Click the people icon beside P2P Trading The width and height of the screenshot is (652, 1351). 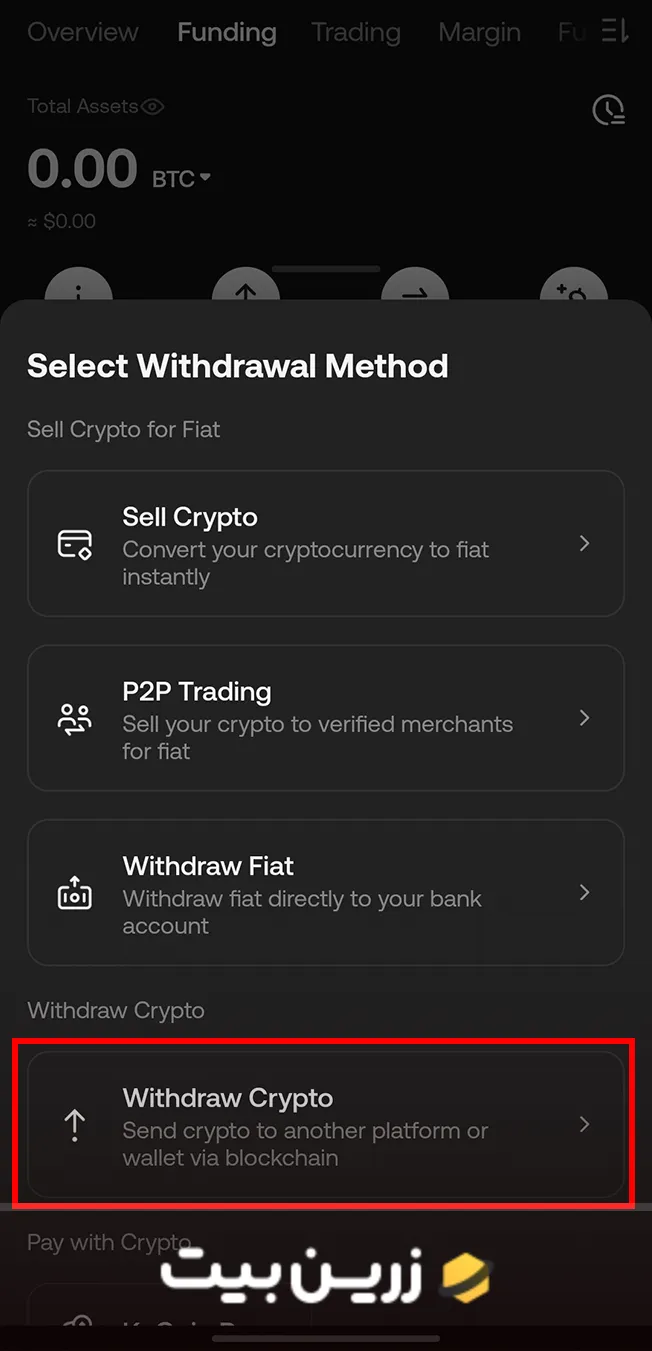[75, 717]
